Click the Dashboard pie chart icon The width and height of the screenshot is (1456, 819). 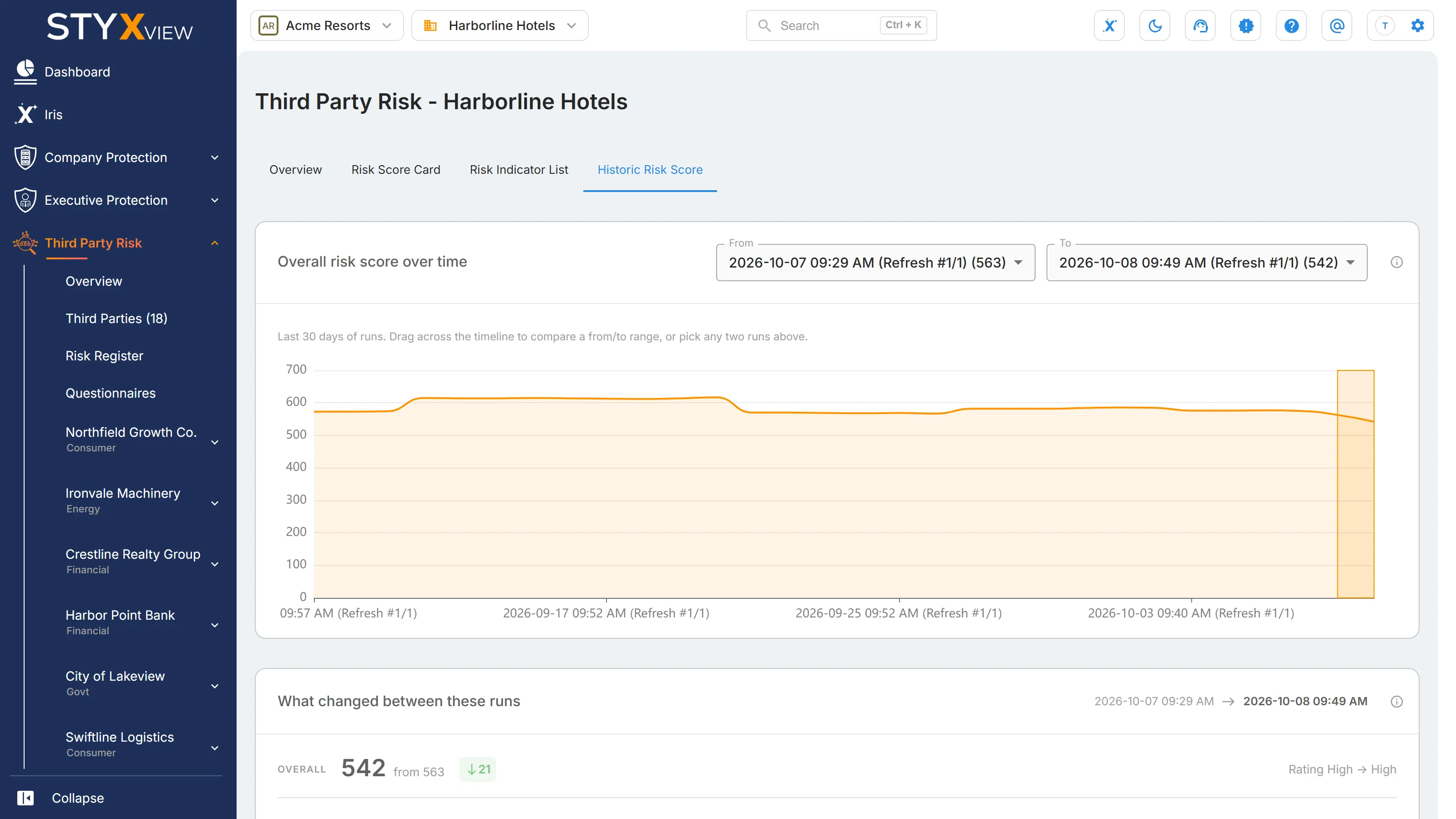(x=25, y=72)
